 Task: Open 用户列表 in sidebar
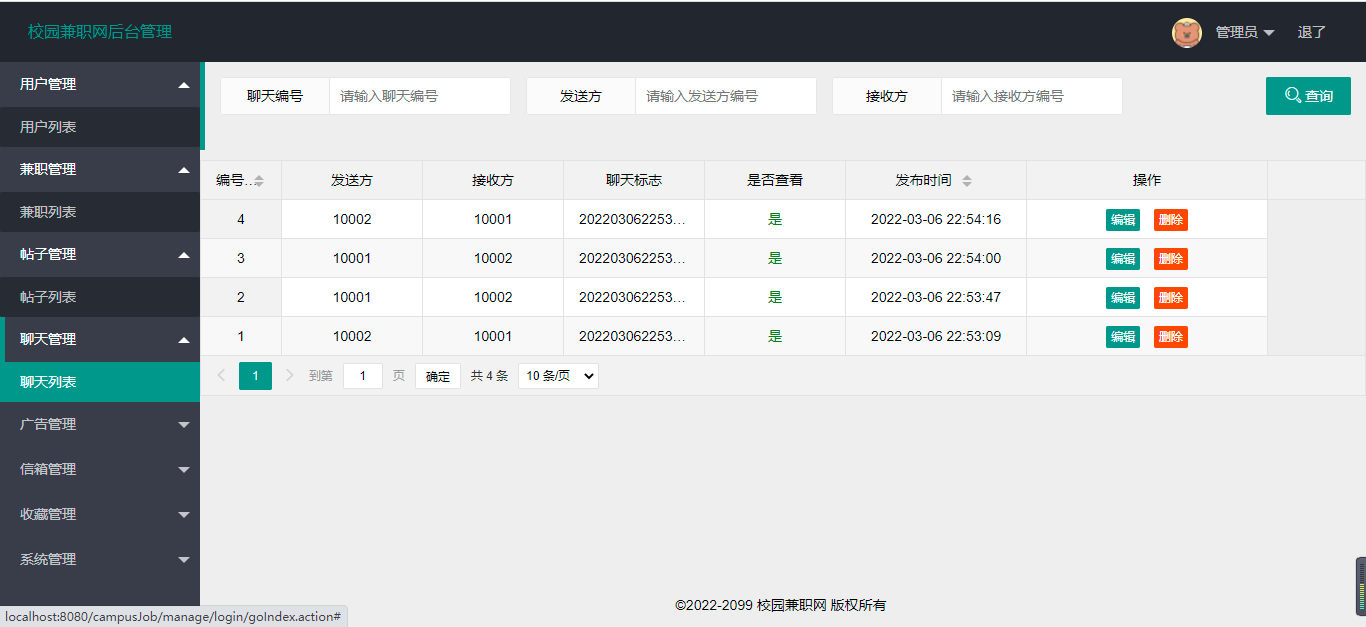(100, 127)
